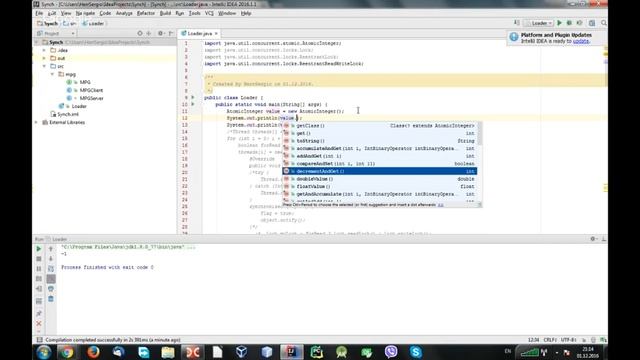This screenshot has height=360, width=640.
Task: Open the Loader run configuration dropdown
Action: tap(539, 23)
